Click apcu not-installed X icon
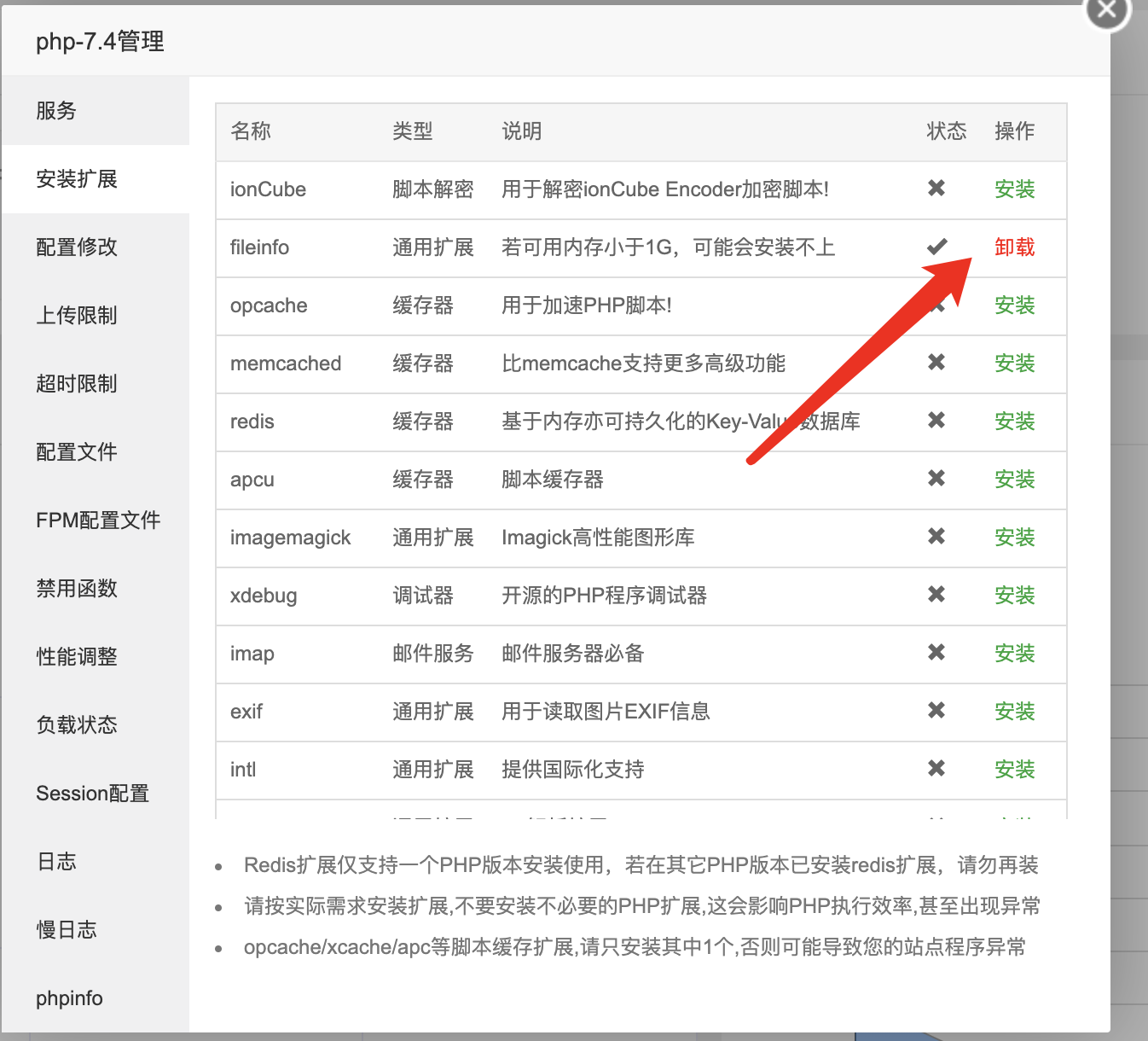Screen dimensions: 1148x1041 (936, 478)
